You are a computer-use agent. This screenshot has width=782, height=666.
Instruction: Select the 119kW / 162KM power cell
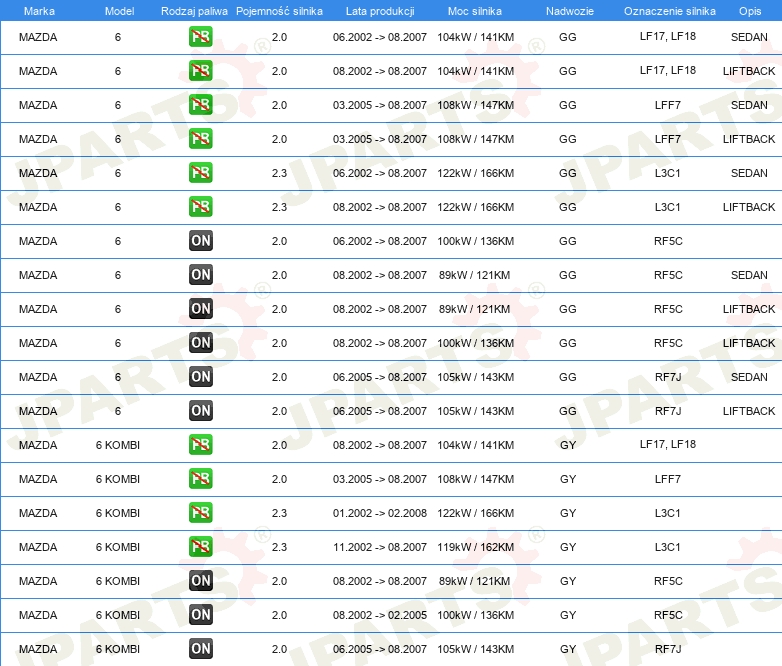coord(475,547)
